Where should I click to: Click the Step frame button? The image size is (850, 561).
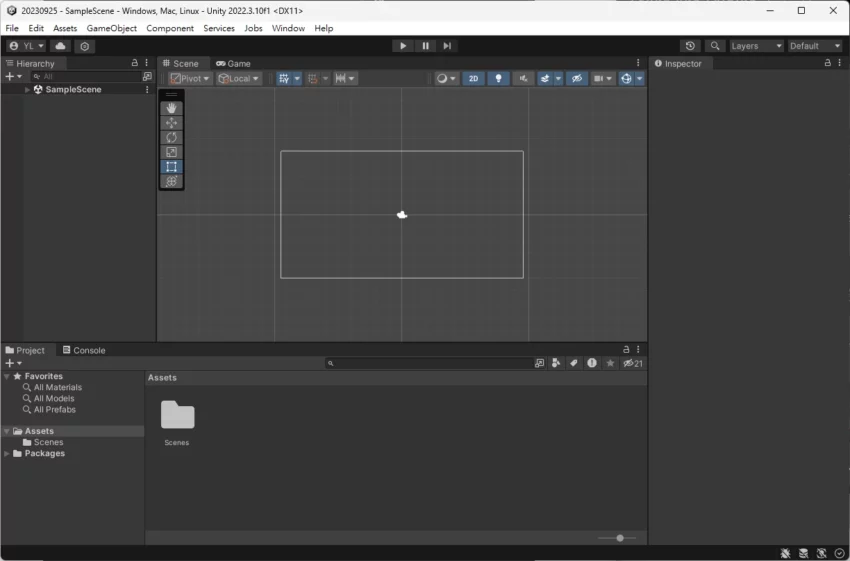click(x=447, y=46)
